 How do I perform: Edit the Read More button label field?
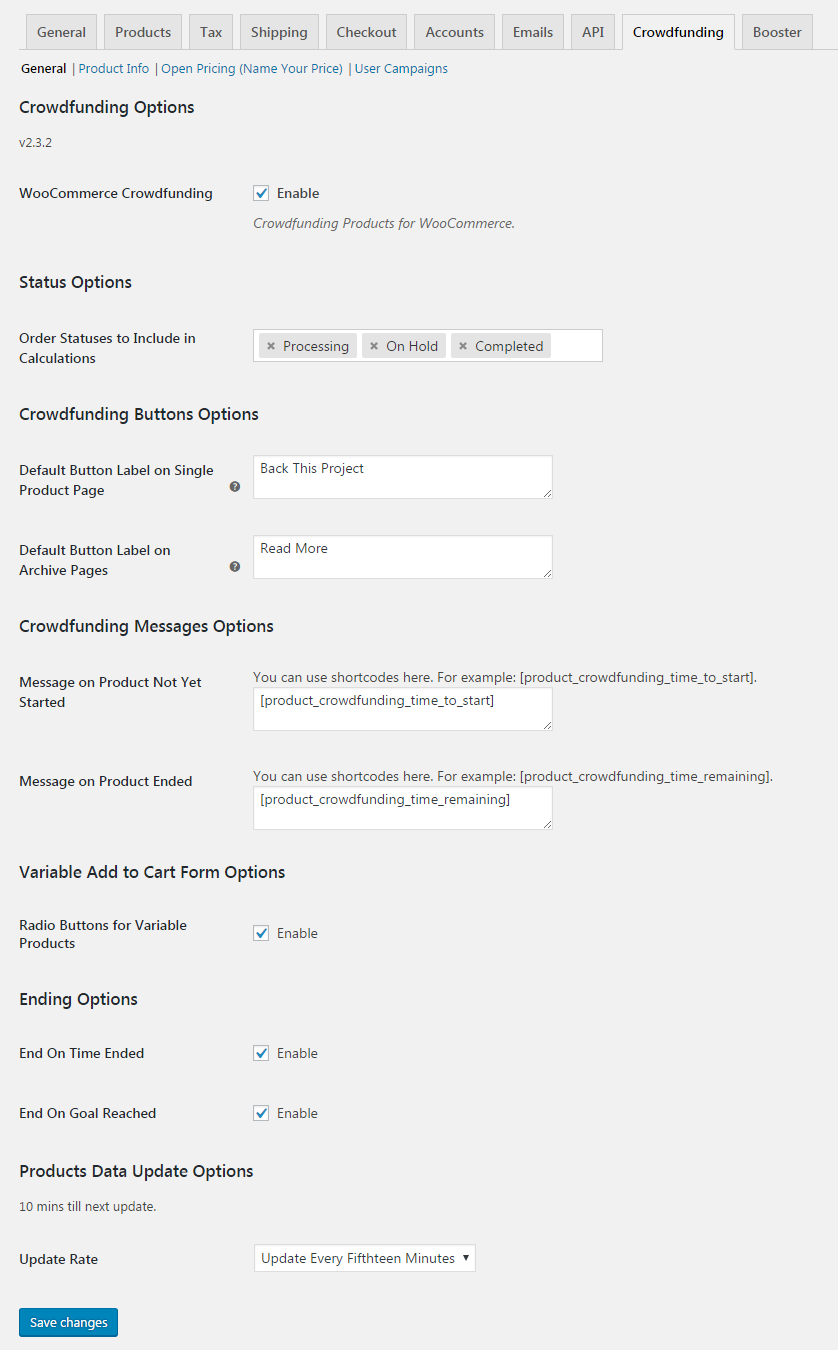(403, 557)
